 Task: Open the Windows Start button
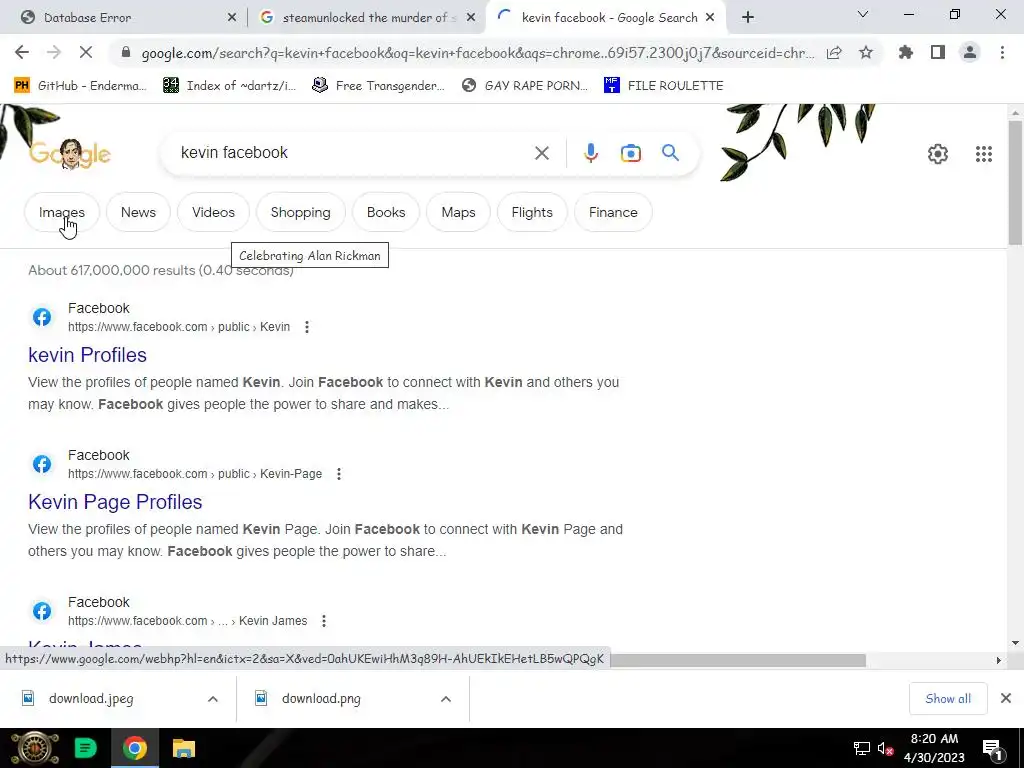click(x=35, y=748)
